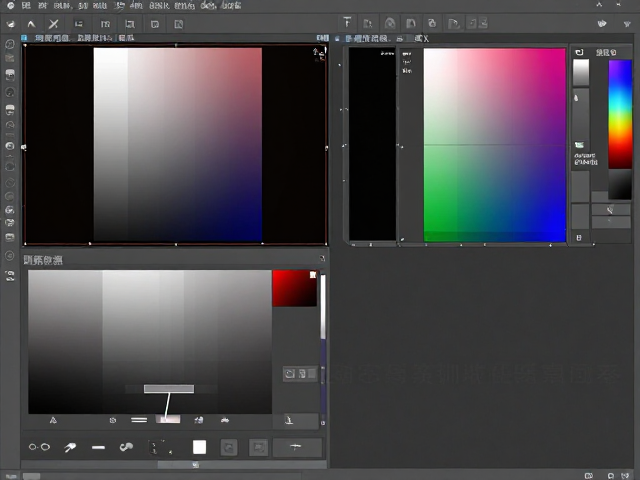This screenshot has height=480, width=640.
Task: Click the rotate arrow icon atop right panel
Action: tap(579, 52)
